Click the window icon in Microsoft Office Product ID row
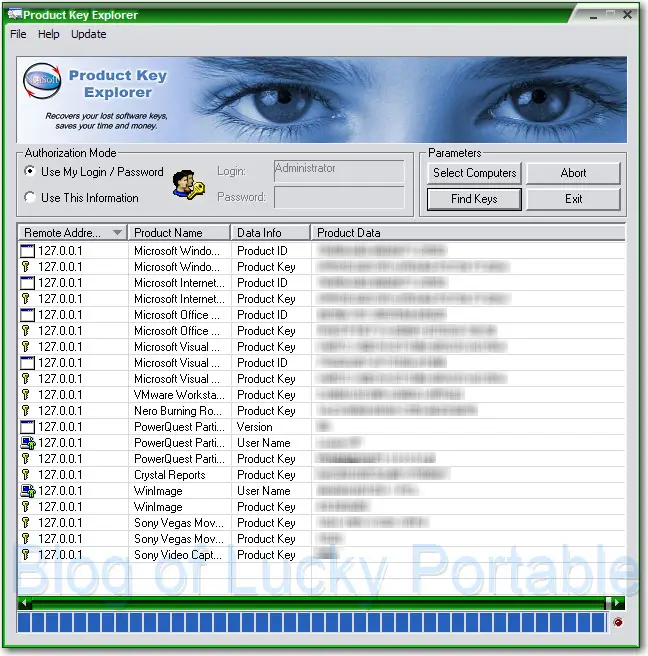 click(x=27, y=315)
